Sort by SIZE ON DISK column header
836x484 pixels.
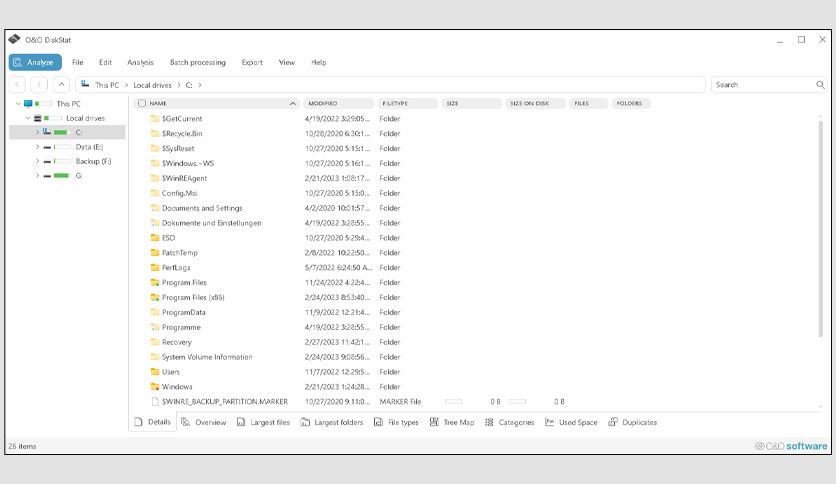pos(535,103)
